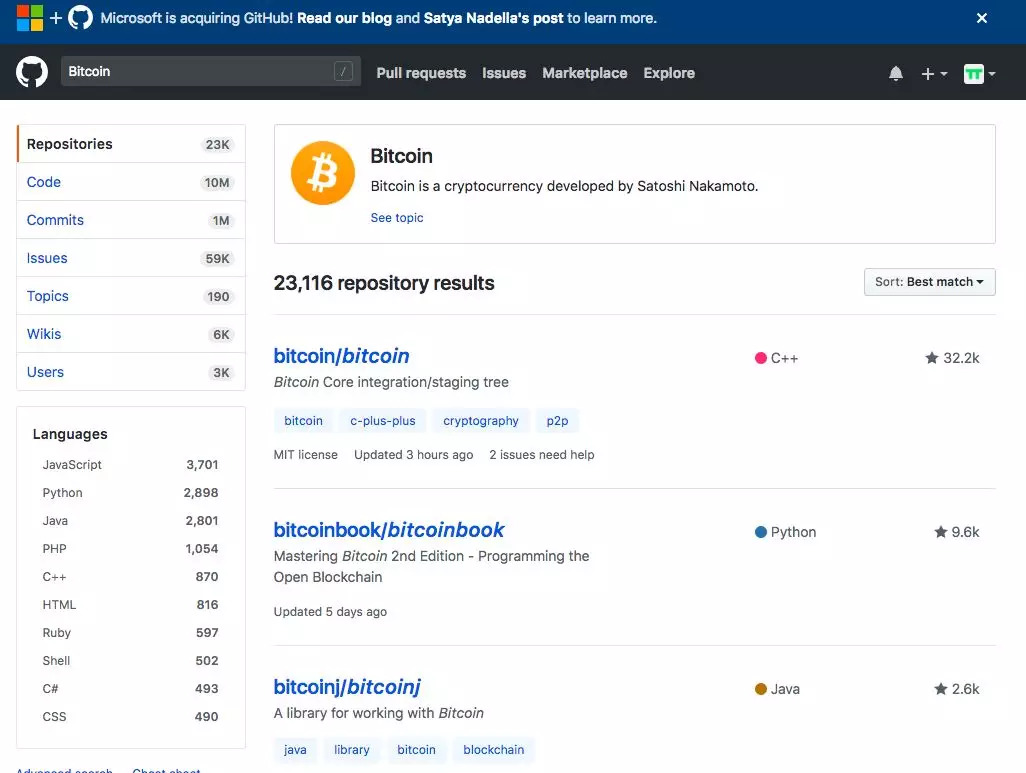Screen dimensions: 1026x773
Task: Open Issues in the top navbar
Action: click(x=504, y=73)
